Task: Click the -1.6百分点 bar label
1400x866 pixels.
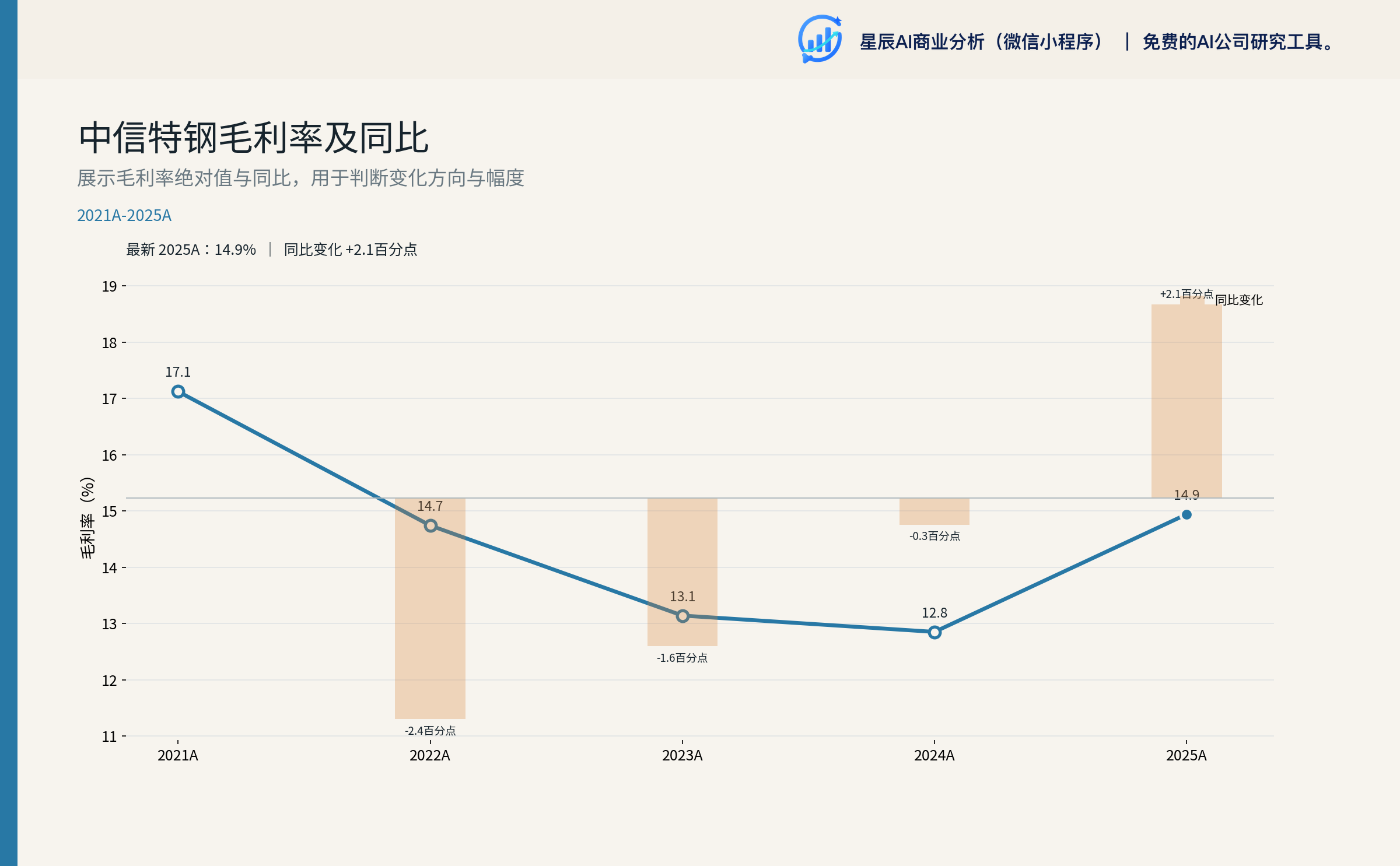Action: [682, 658]
